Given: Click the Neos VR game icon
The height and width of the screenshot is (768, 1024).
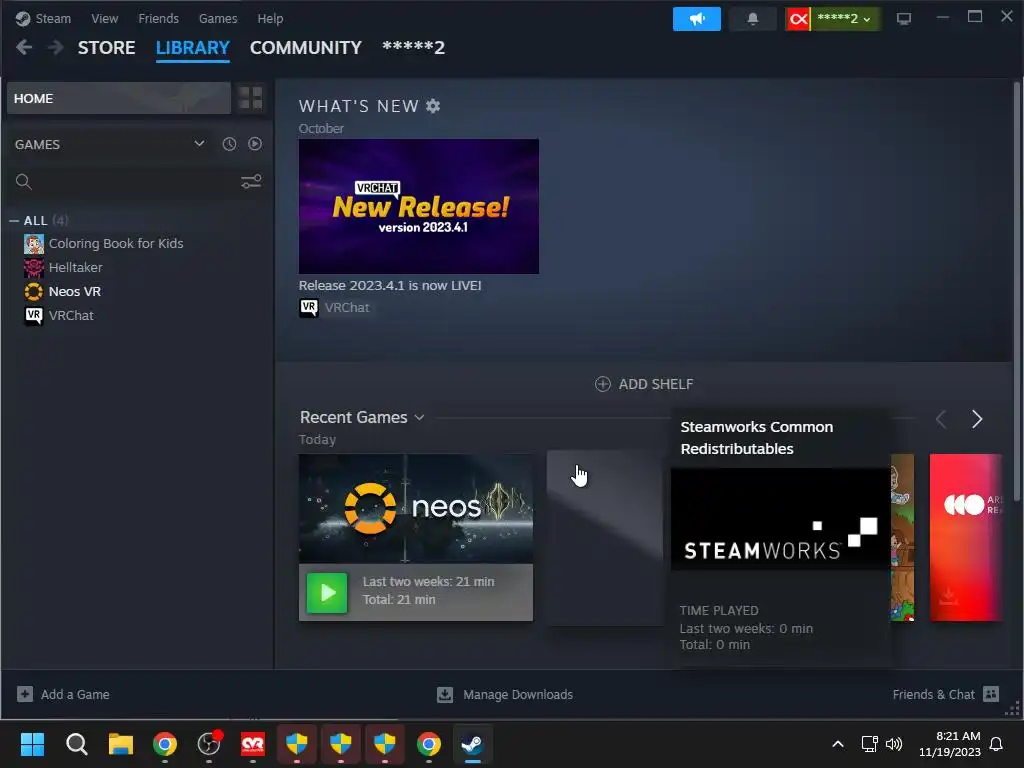Looking at the screenshot, I should point(34,291).
